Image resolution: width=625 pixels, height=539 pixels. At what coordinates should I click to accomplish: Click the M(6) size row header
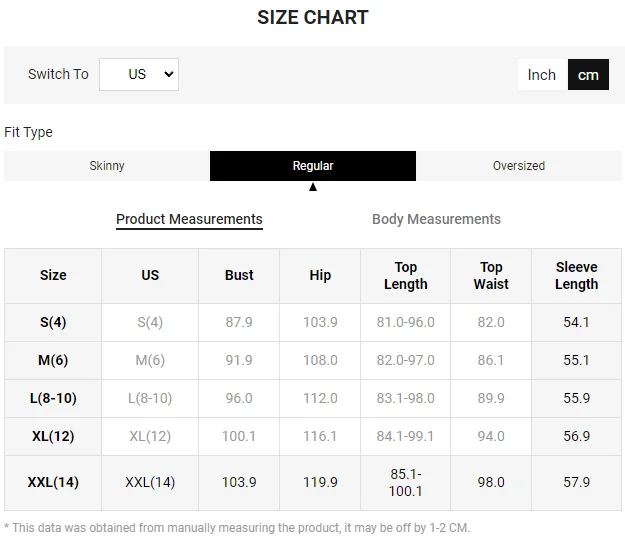click(53, 360)
